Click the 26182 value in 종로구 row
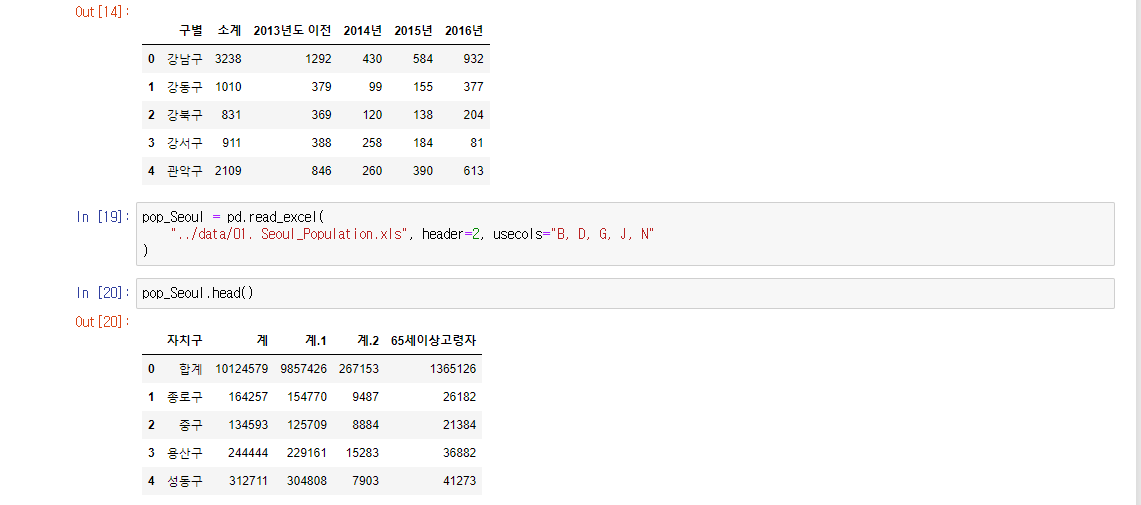 tap(460, 397)
